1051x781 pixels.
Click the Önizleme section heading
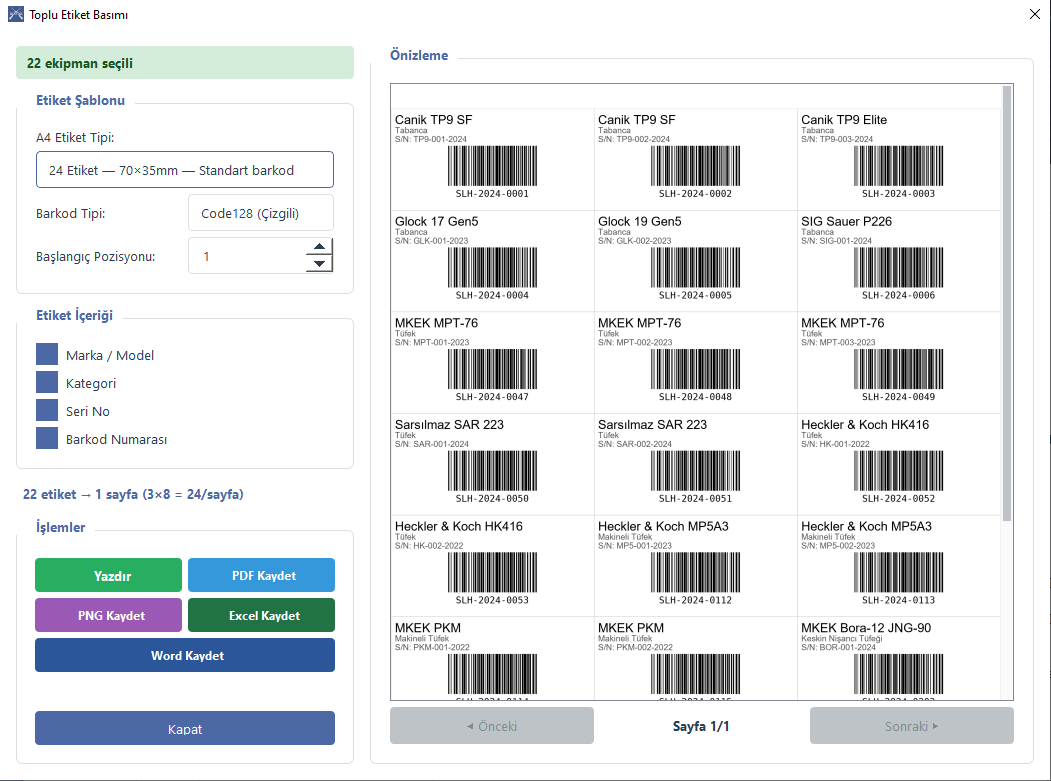pos(419,56)
